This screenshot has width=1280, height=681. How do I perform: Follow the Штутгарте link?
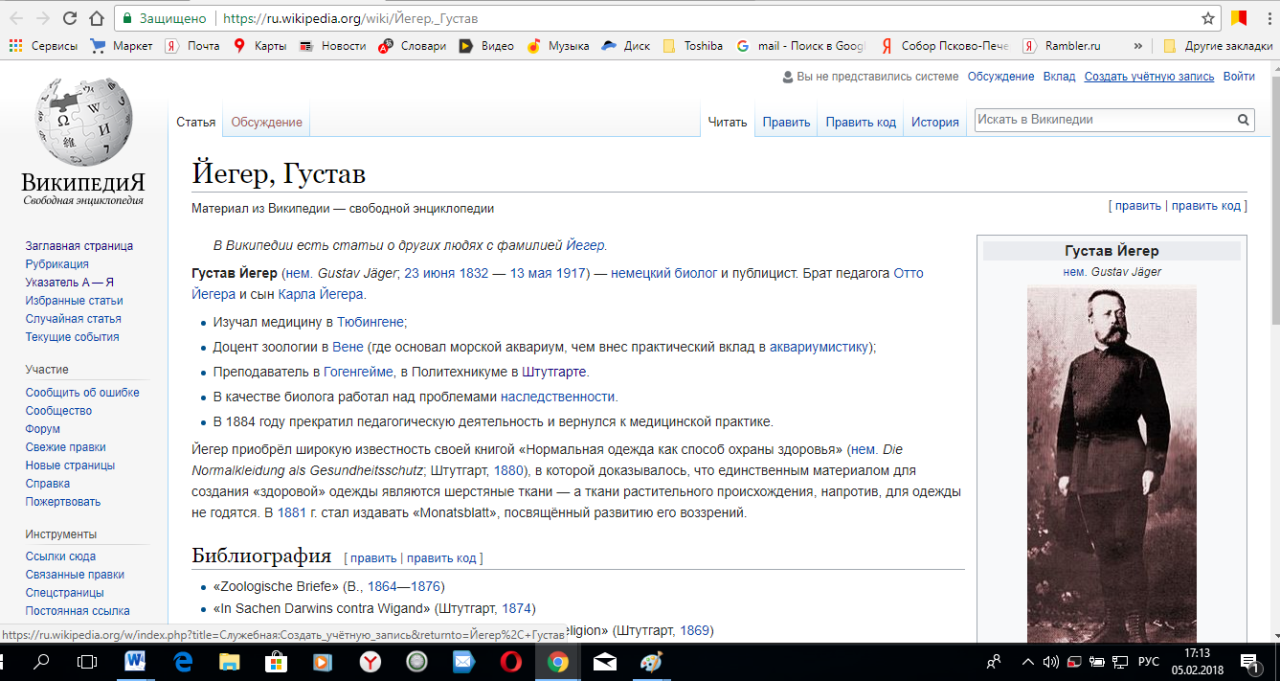pos(554,372)
